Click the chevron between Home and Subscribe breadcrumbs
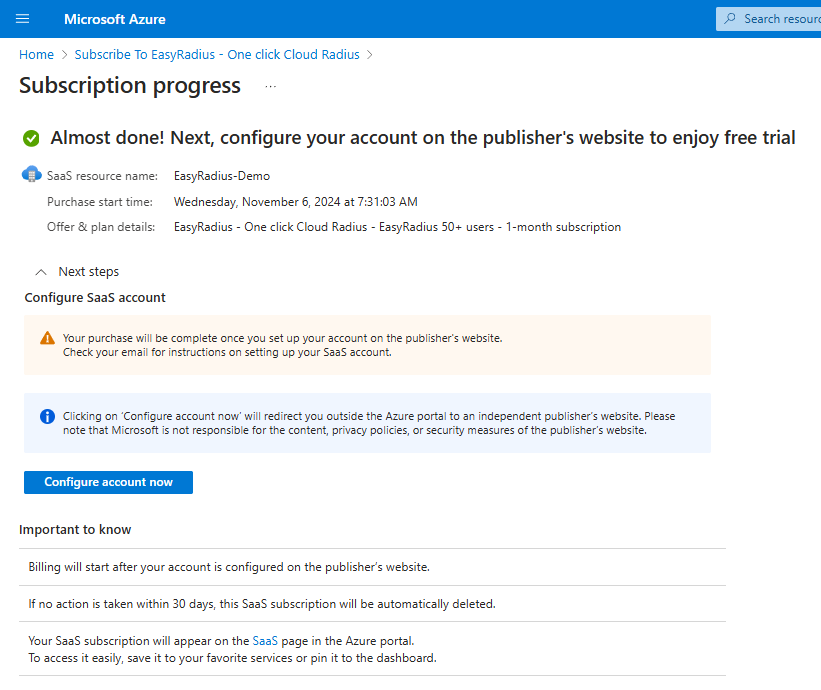 click(63, 54)
